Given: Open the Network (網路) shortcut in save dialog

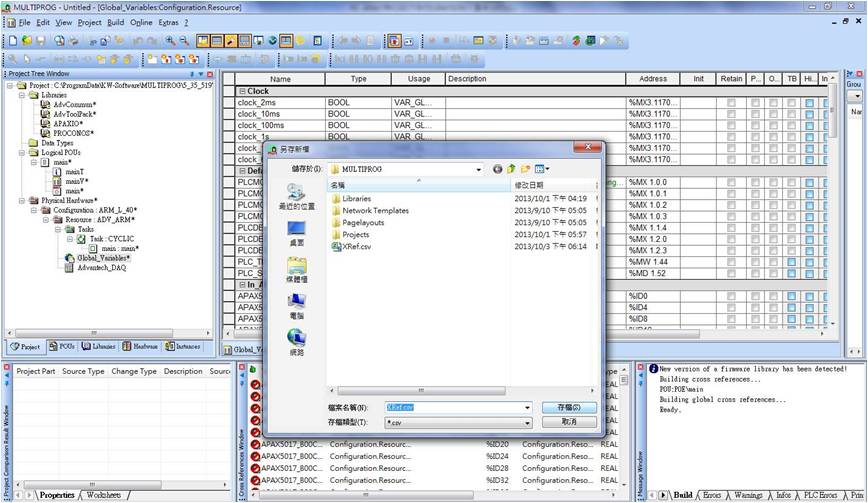Looking at the screenshot, I should [x=296, y=343].
